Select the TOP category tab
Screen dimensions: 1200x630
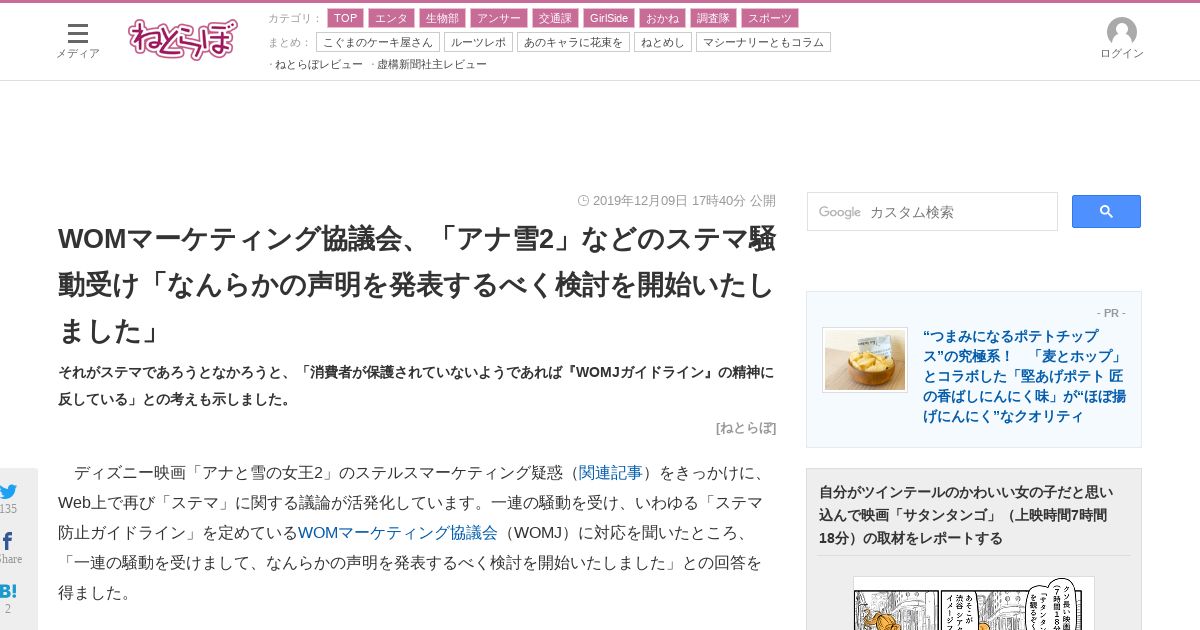pos(345,18)
